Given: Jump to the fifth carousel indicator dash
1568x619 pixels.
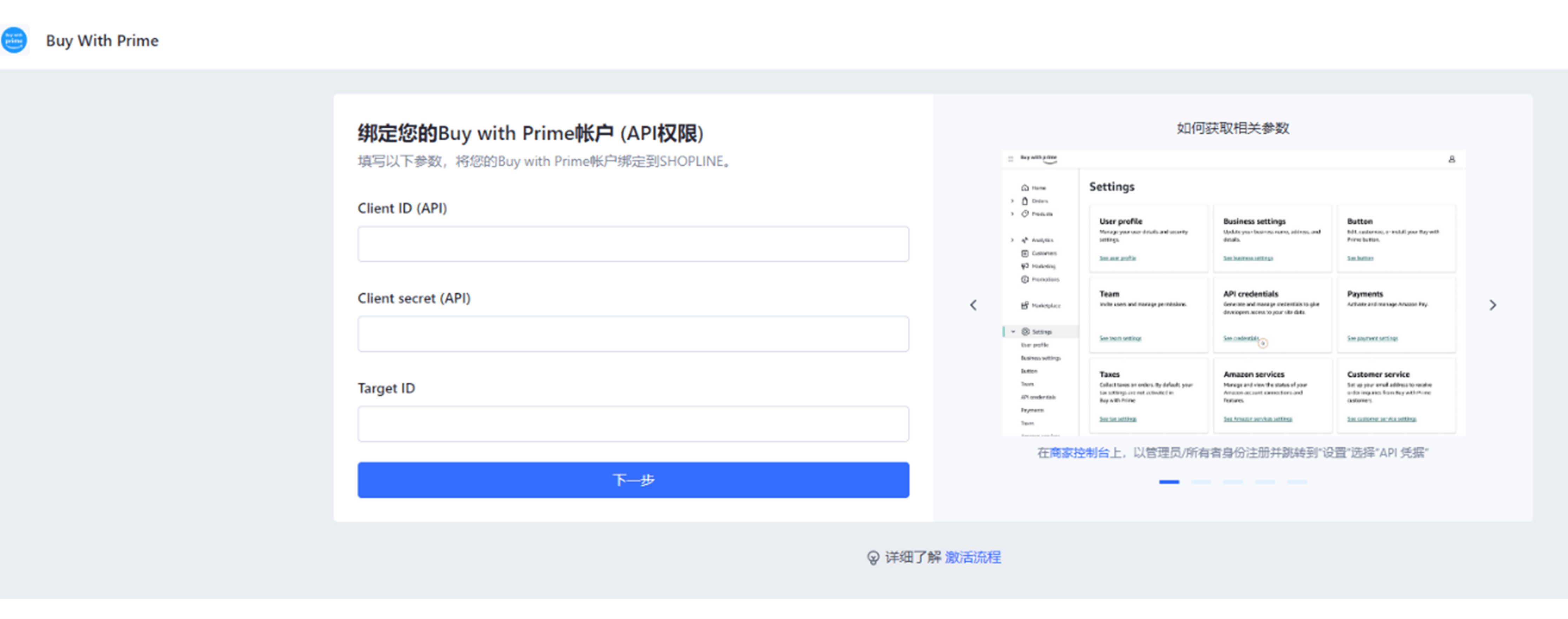Looking at the screenshot, I should click(x=1297, y=482).
